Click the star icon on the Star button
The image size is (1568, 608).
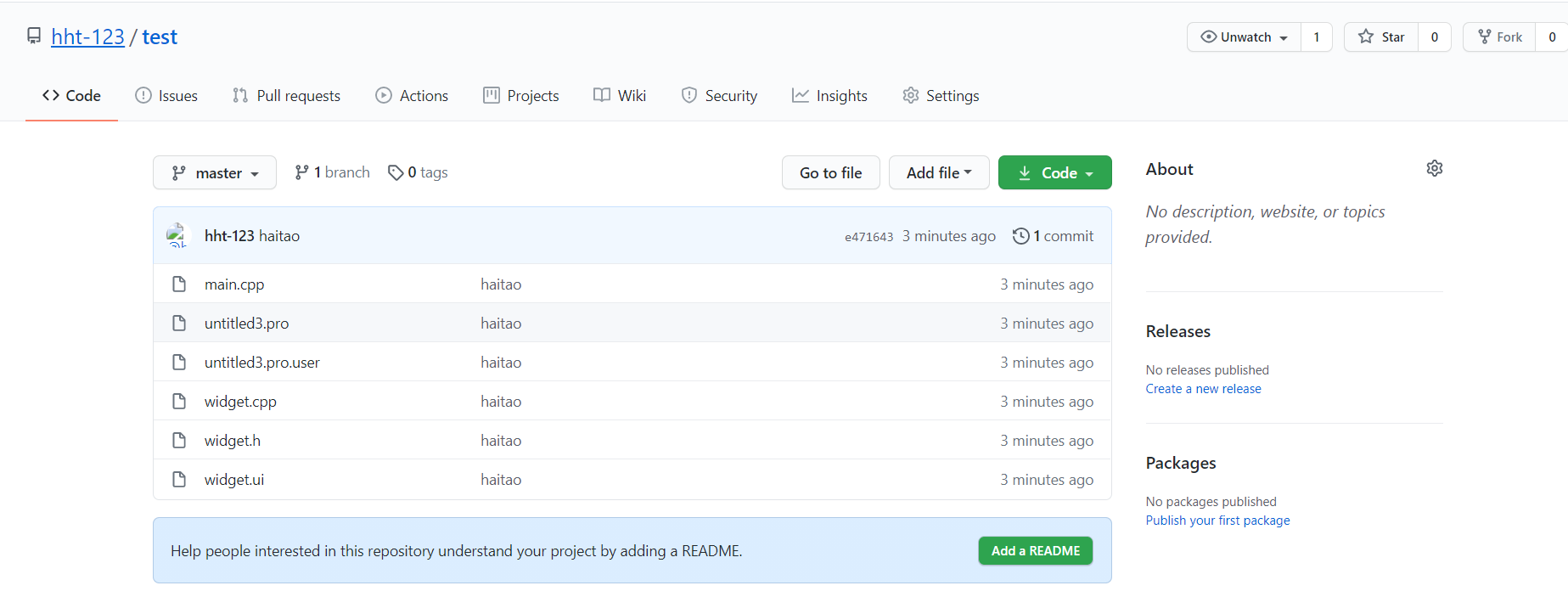pyautogui.click(x=1366, y=37)
